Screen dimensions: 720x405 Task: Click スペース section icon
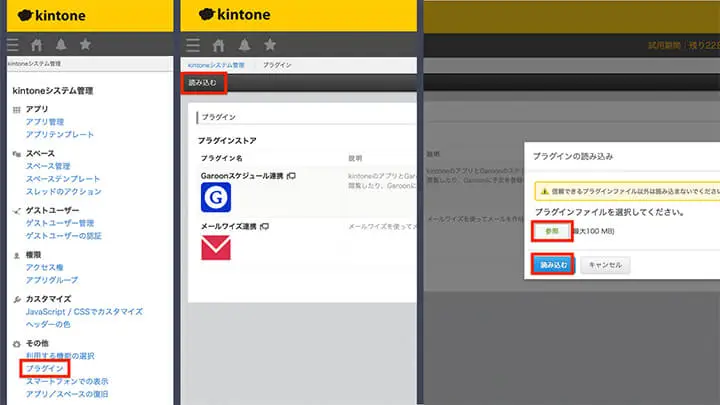click(17, 154)
